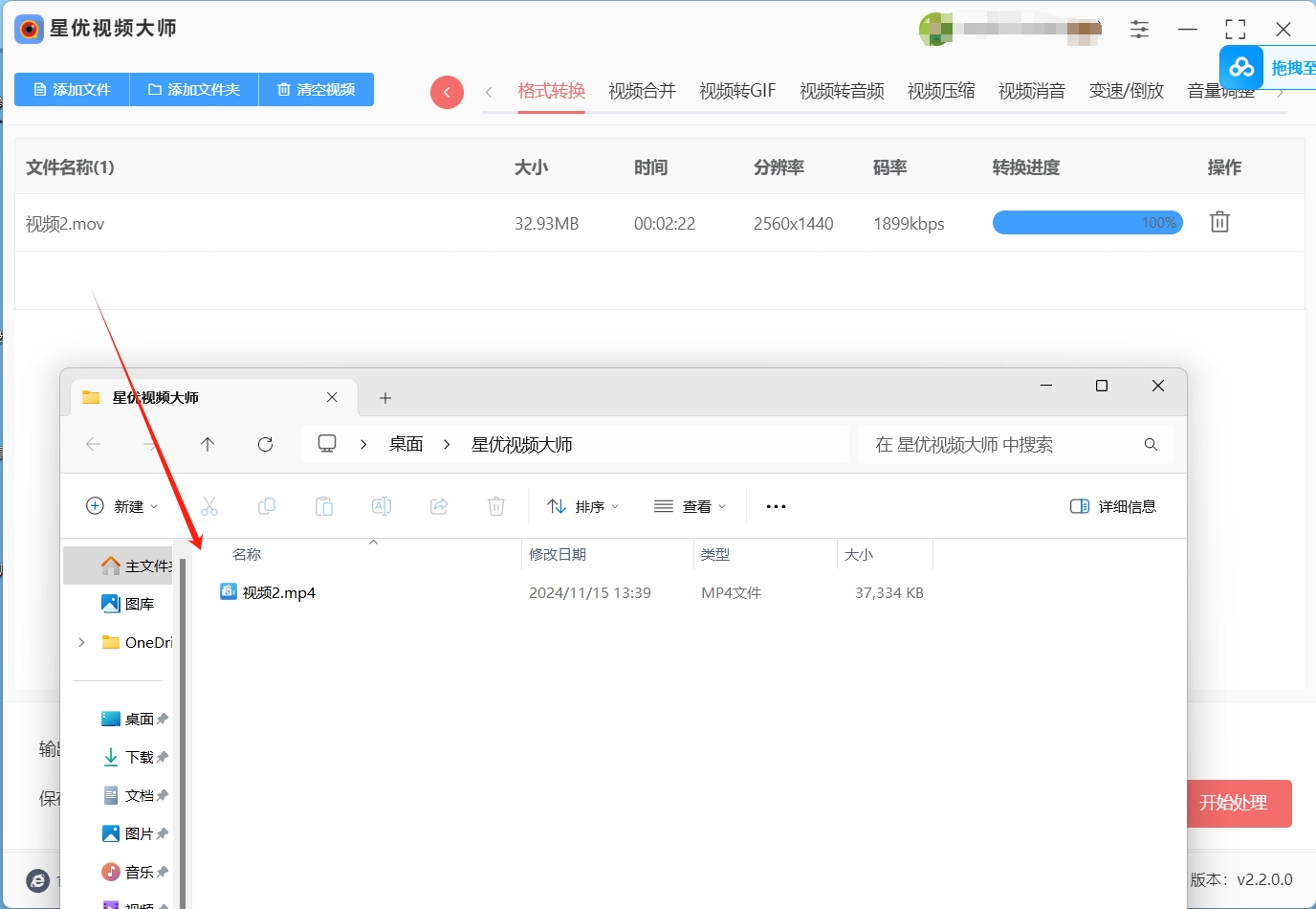Switch to the 视频合并 tab
Screen dimensions: 1316x909
(642, 91)
